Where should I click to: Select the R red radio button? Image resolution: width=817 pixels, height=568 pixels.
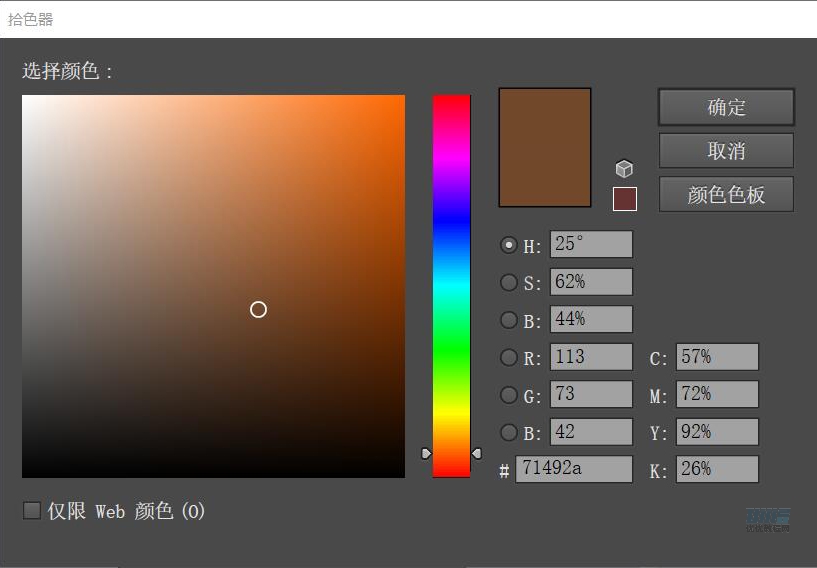(x=509, y=357)
